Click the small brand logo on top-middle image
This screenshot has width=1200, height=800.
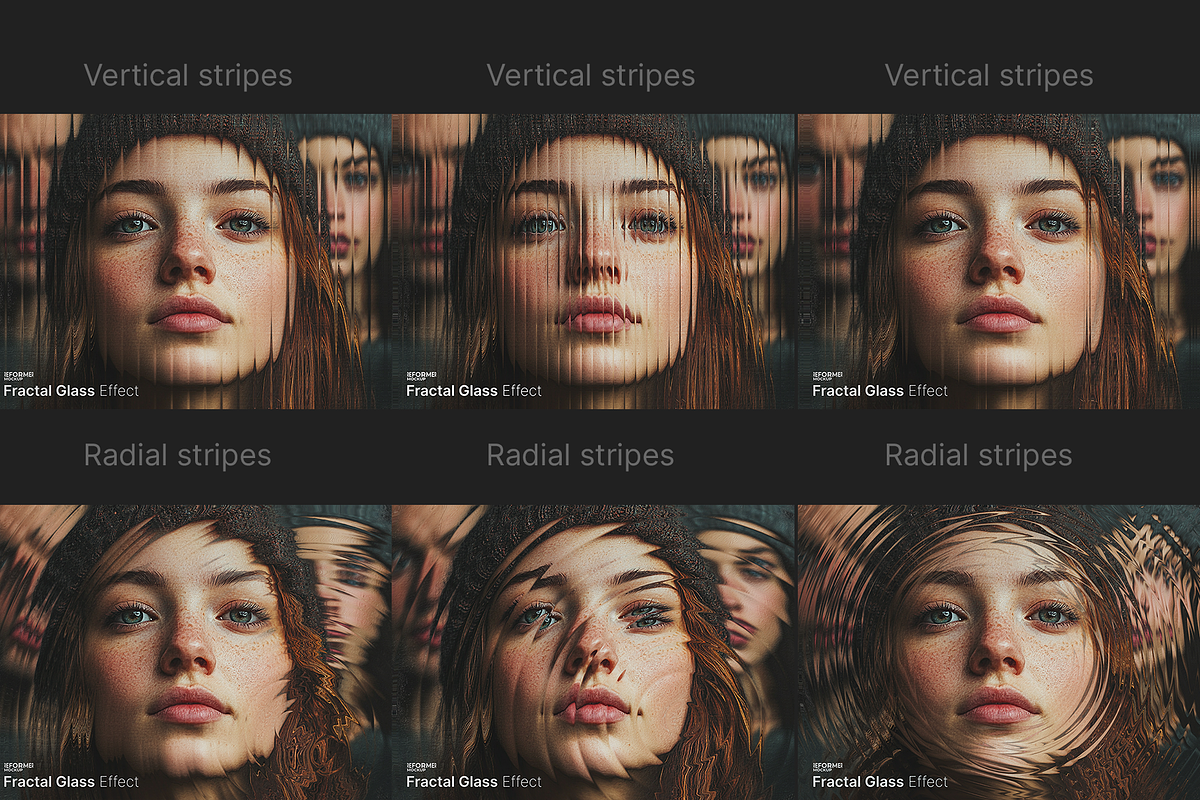tap(422, 375)
